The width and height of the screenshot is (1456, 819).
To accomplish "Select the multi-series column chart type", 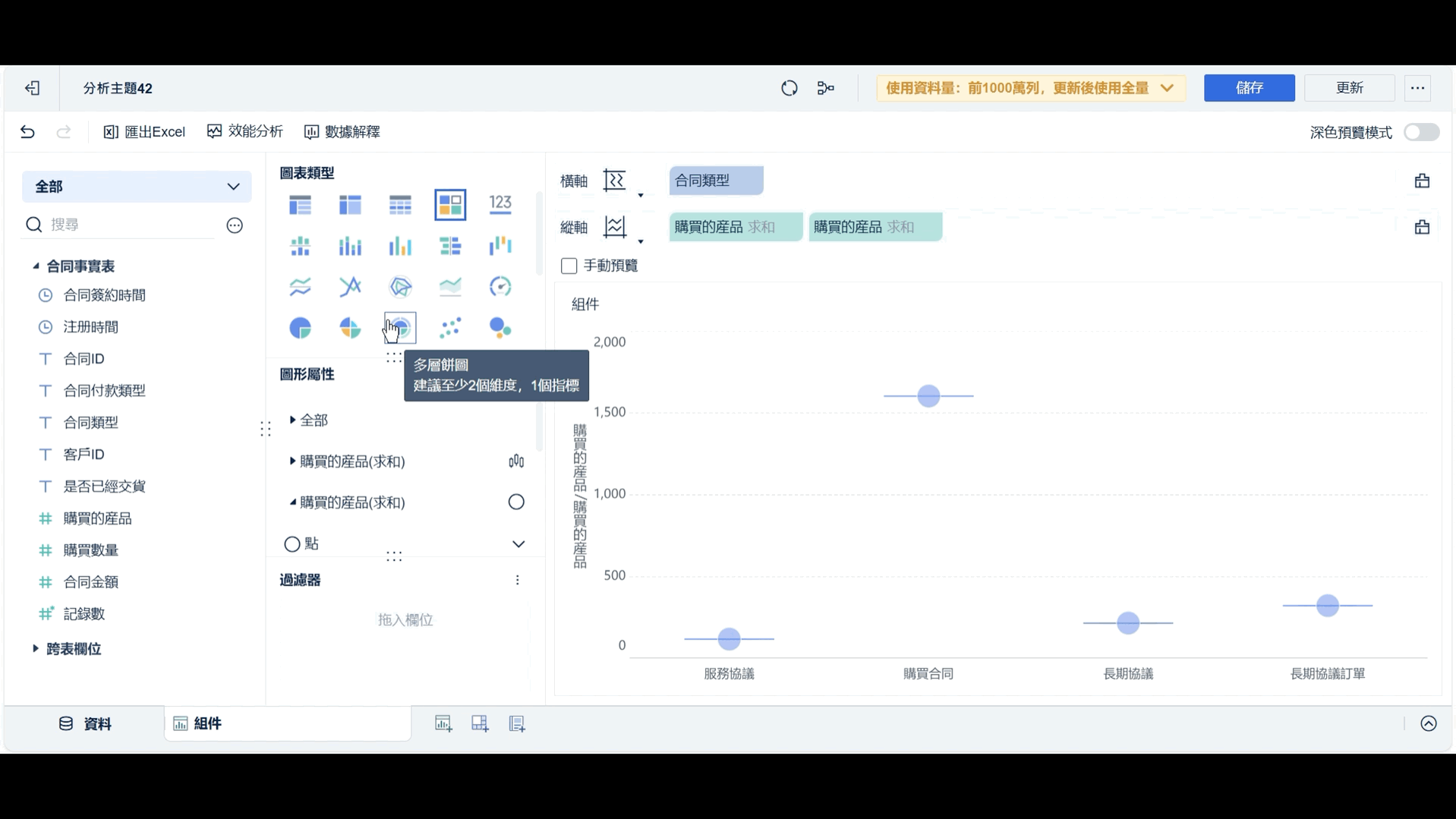I will (400, 246).
